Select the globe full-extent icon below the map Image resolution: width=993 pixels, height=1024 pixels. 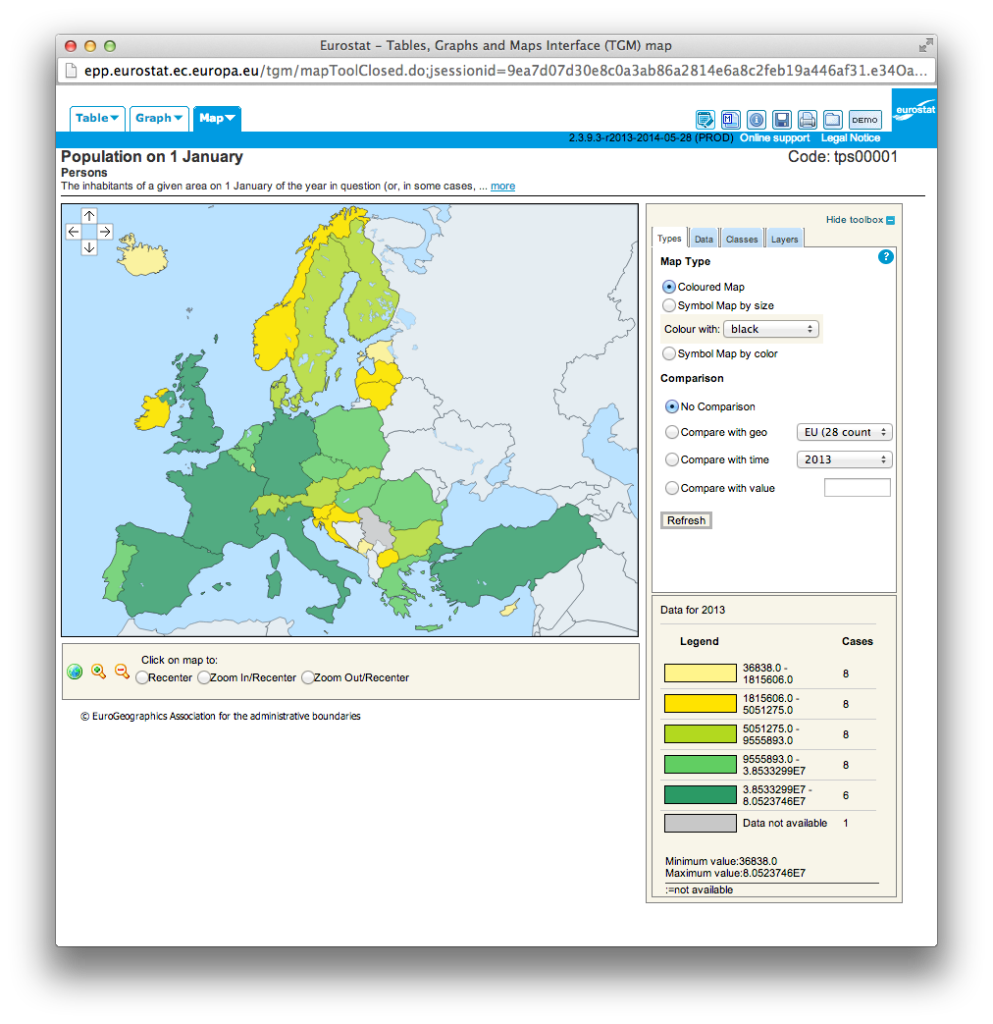tap(74, 671)
